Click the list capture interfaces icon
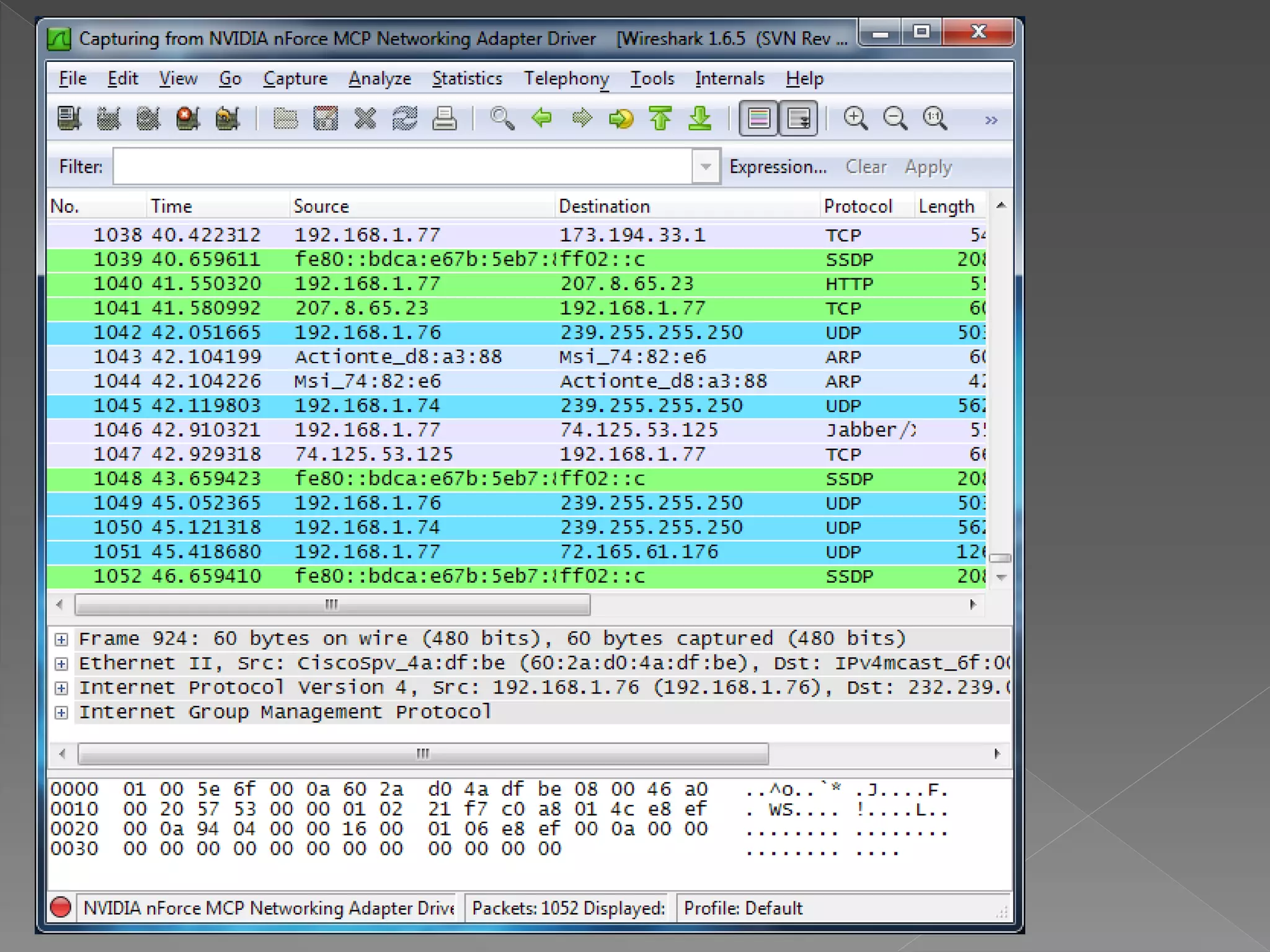The height and width of the screenshot is (952, 1270). tap(69, 118)
